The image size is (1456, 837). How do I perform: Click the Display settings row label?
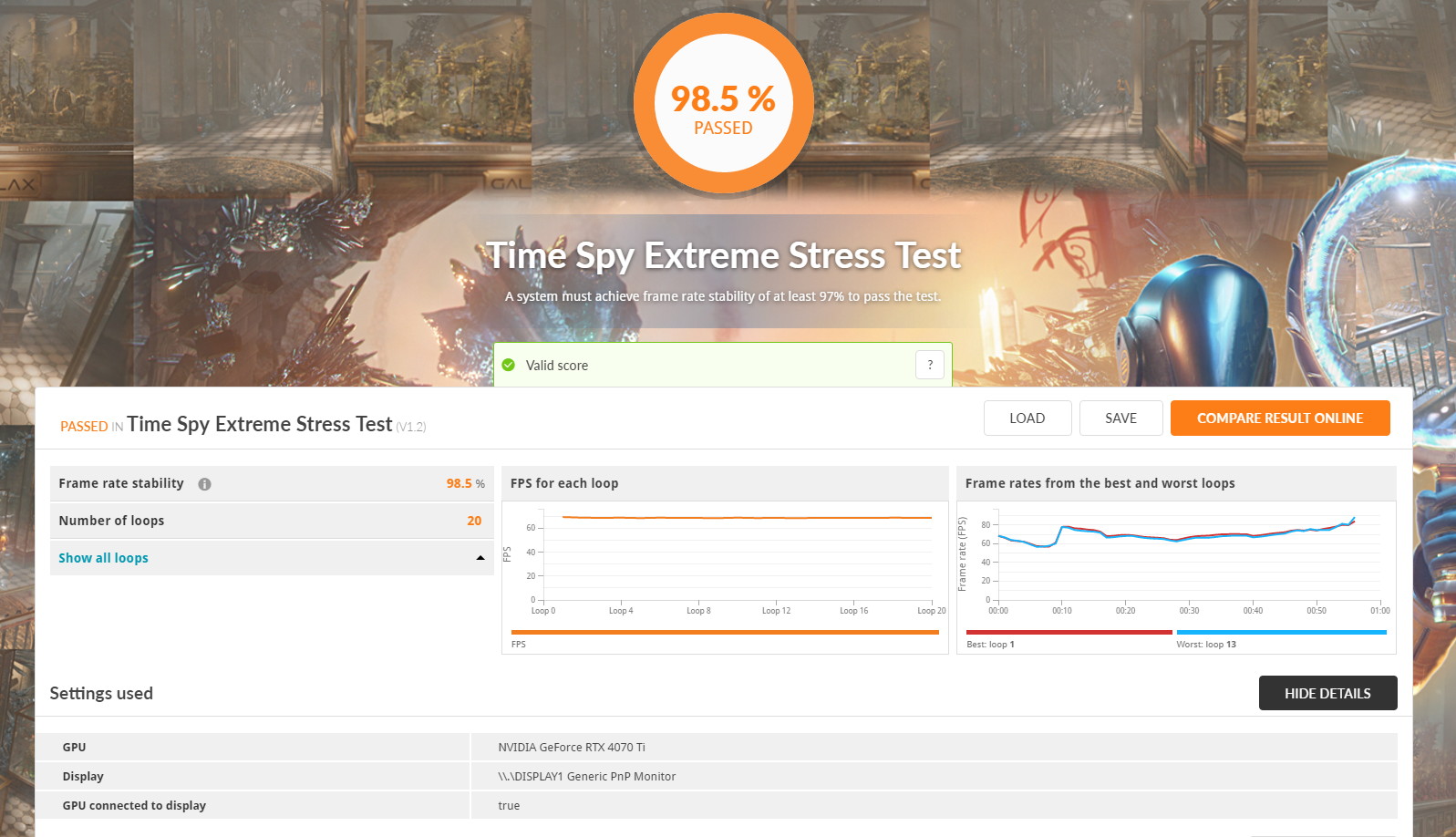pos(83,776)
